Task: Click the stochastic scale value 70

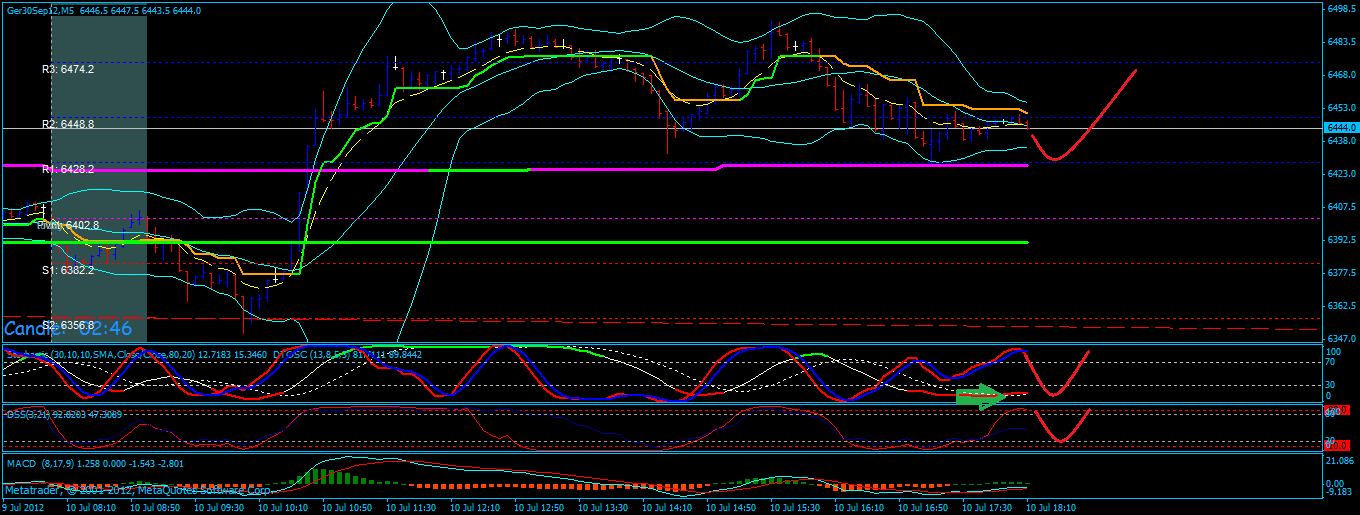Action: point(1331,363)
